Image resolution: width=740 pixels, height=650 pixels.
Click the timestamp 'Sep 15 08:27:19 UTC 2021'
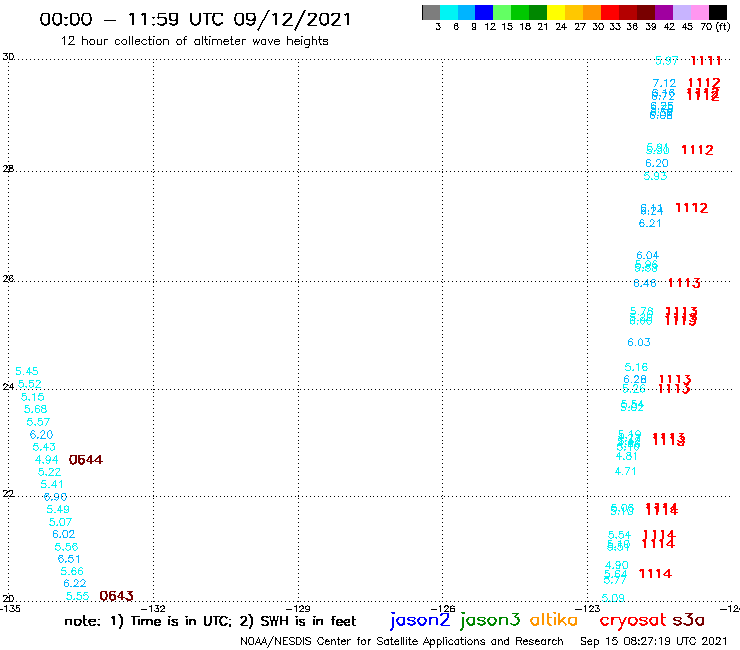pos(654,641)
